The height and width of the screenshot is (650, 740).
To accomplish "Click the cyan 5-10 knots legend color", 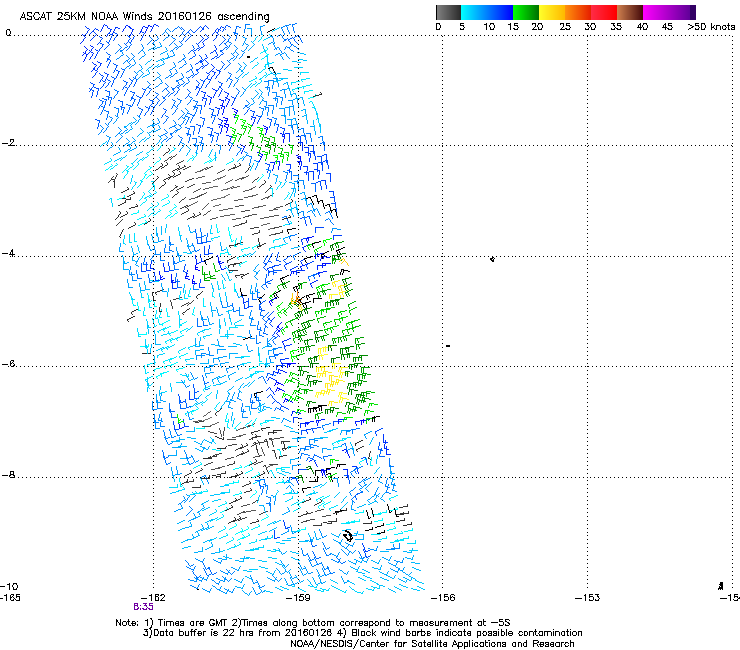I will [x=473, y=12].
